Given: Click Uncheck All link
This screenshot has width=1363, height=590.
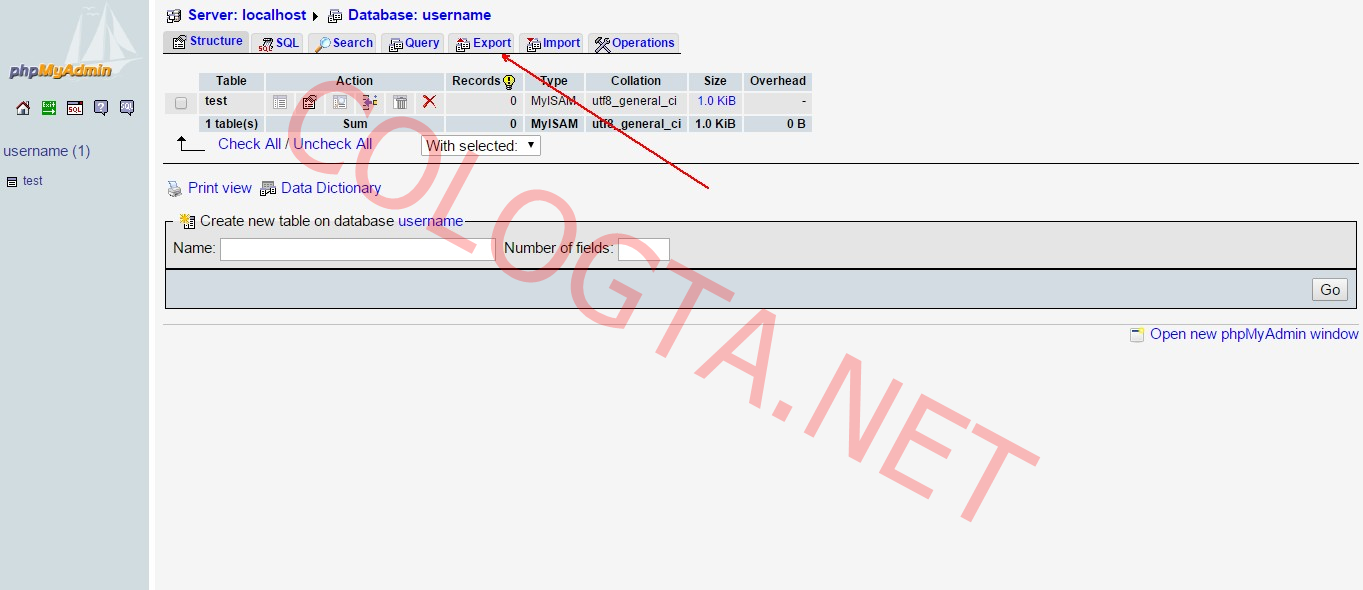Looking at the screenshot, I should [x=332, y=144].
